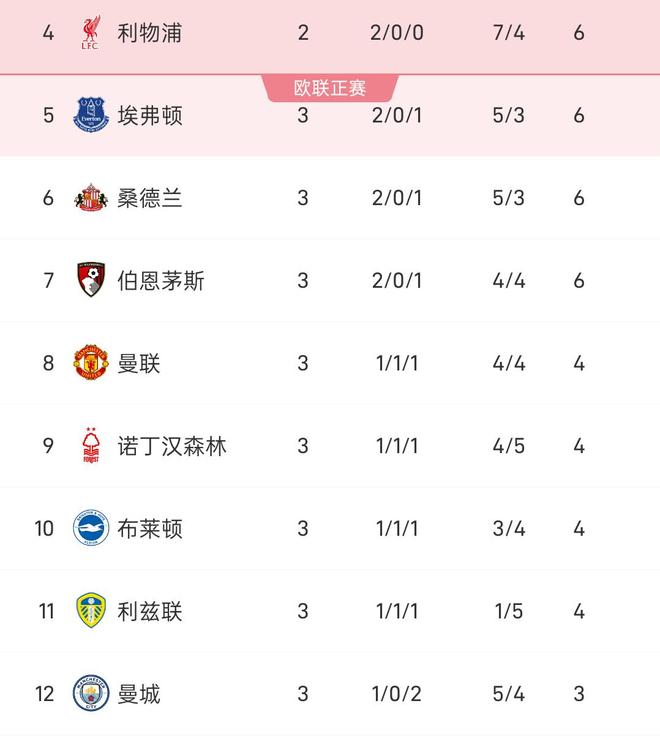Tap the Liverpool club crest
This screenshot has width=660, height=747.
point(91,32)
